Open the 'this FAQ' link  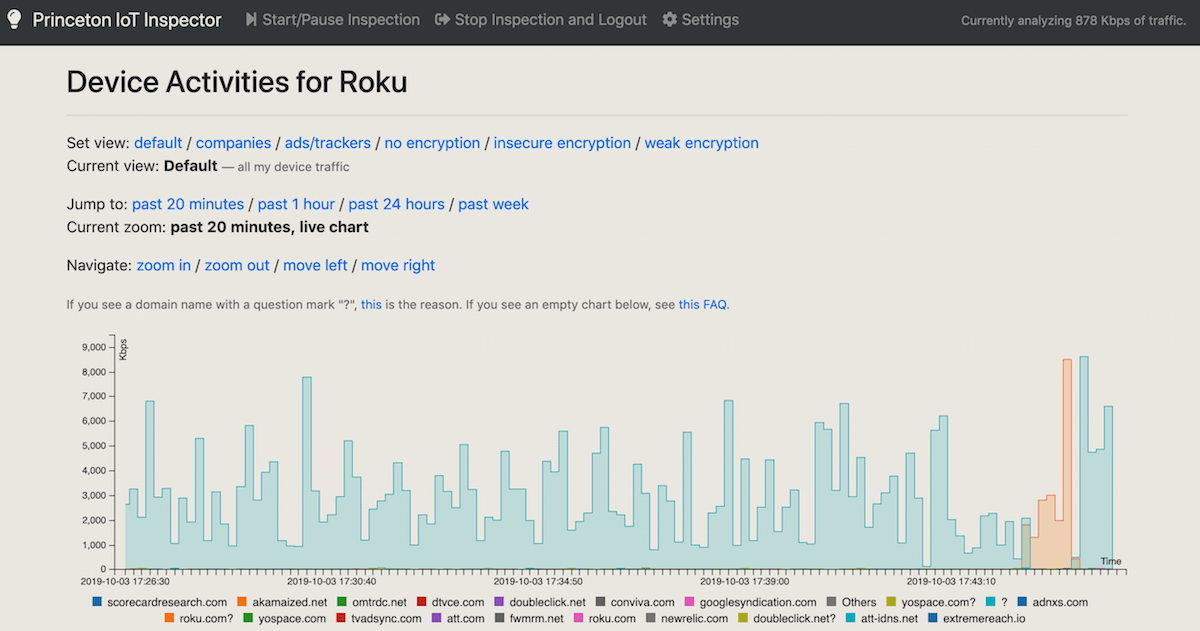click(x=702, y=304)
